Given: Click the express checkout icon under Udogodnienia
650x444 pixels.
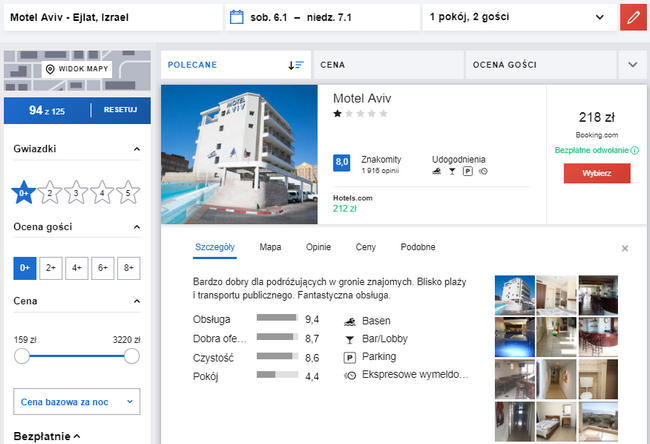Looking at the screenshot, I should pos(483,171).
